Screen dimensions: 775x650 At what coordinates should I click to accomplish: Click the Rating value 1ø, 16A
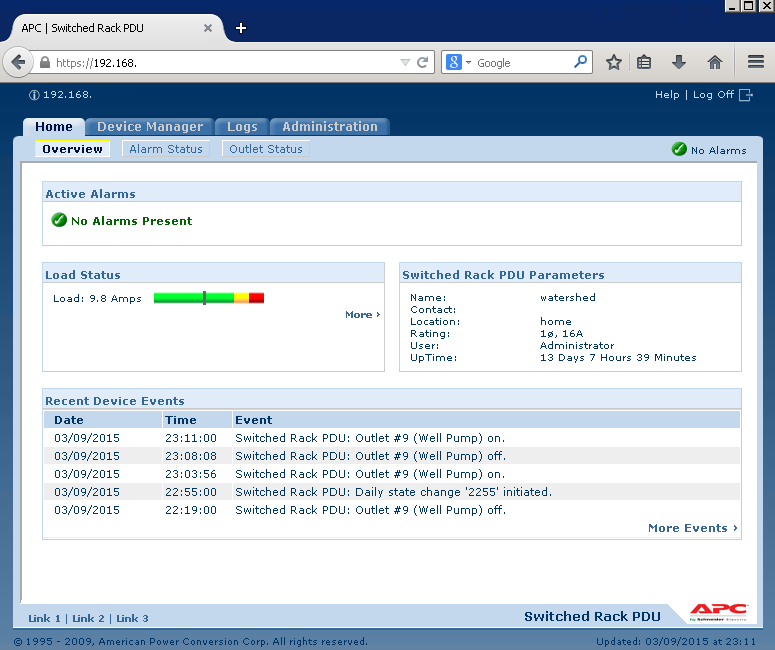point(561,334)
